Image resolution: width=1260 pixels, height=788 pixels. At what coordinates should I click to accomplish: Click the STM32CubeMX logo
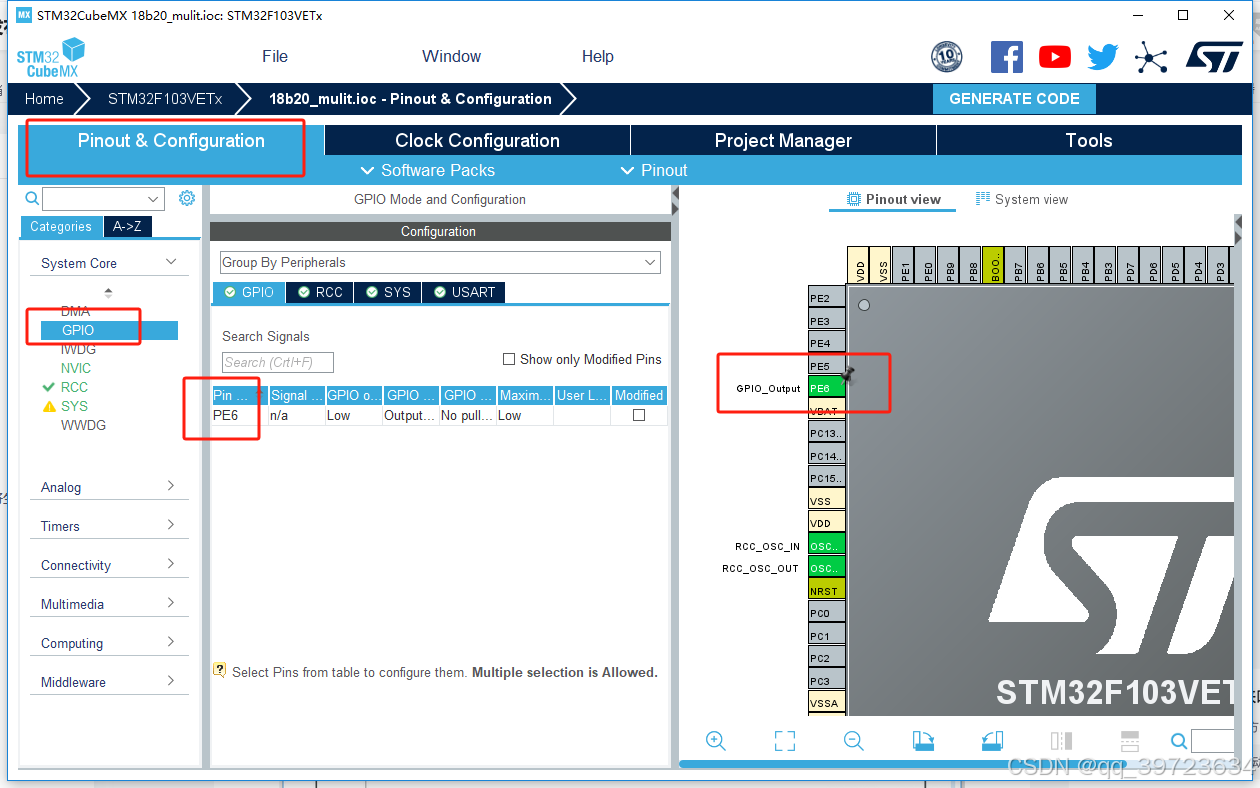(50, 57)
